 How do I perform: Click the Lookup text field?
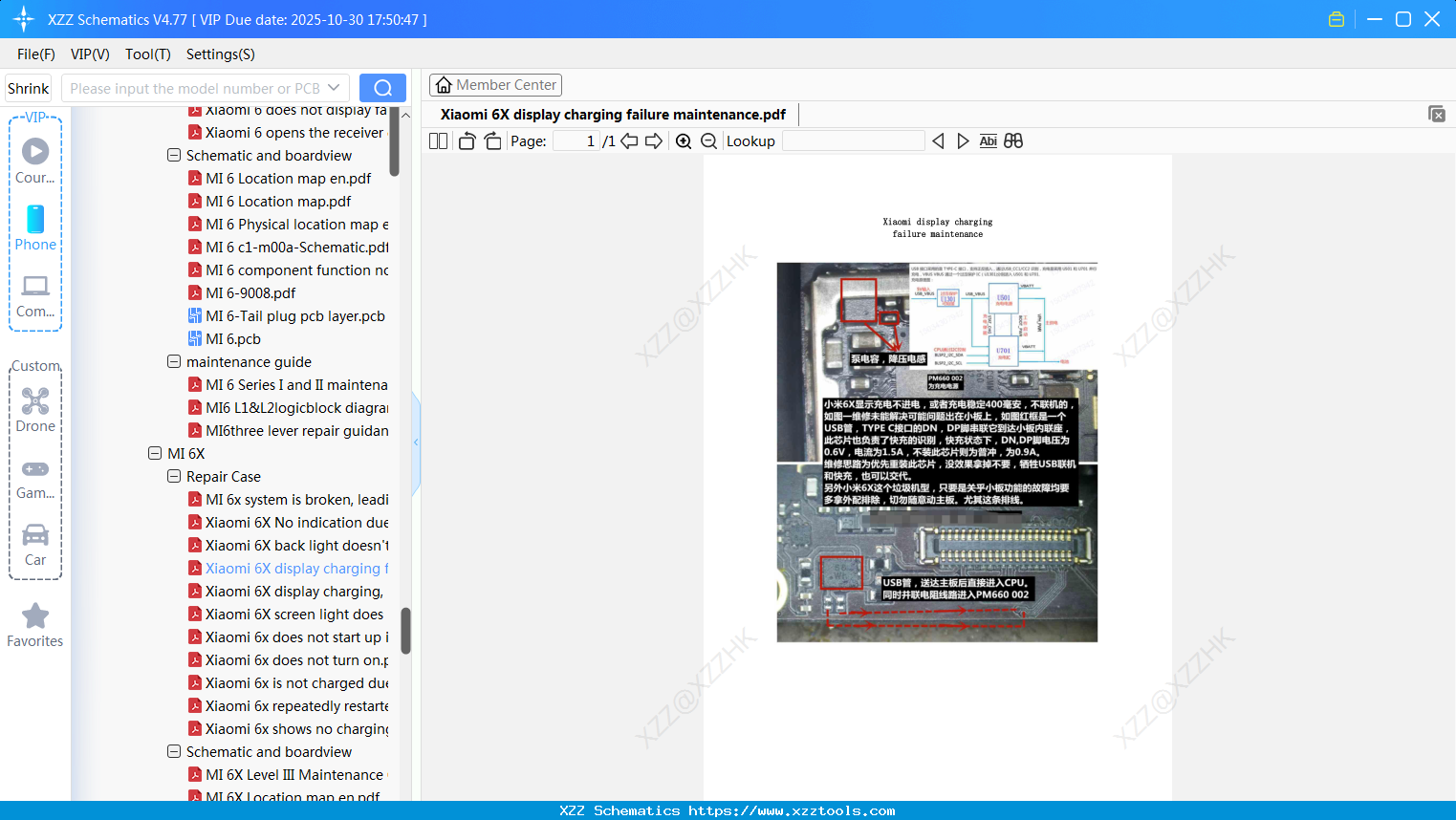853,141
